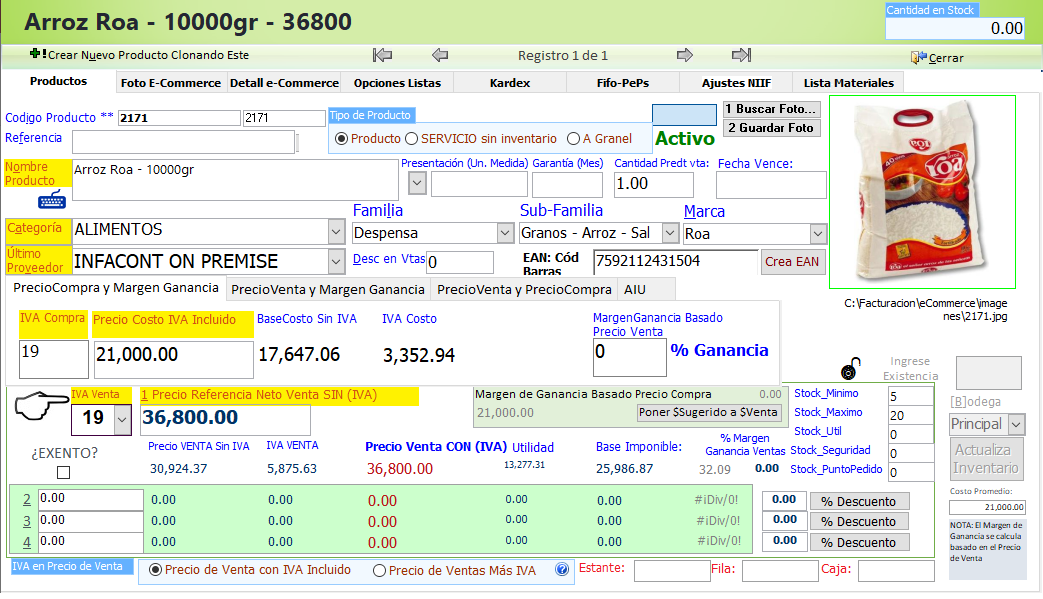Open the Presentación unit dropdown
Screen dimensions: 1043x599
click(x=417, y=183)
